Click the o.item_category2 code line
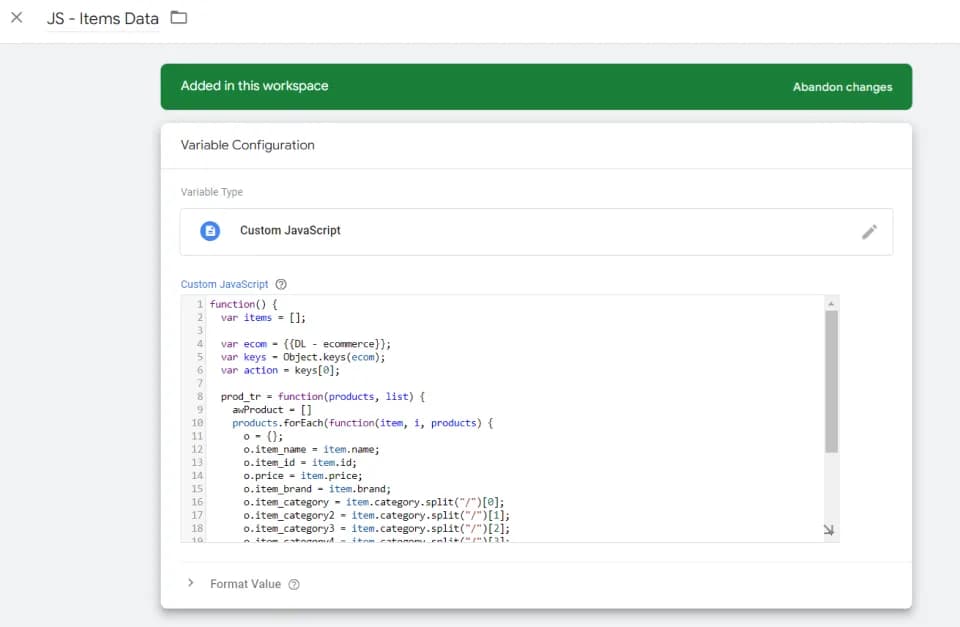Image resolution: width=960 pixels, height=627 pixels. tap(377, 516)
